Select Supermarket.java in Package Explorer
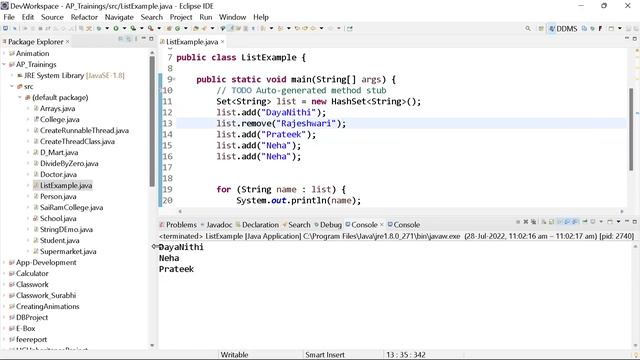 coord(68,251)
